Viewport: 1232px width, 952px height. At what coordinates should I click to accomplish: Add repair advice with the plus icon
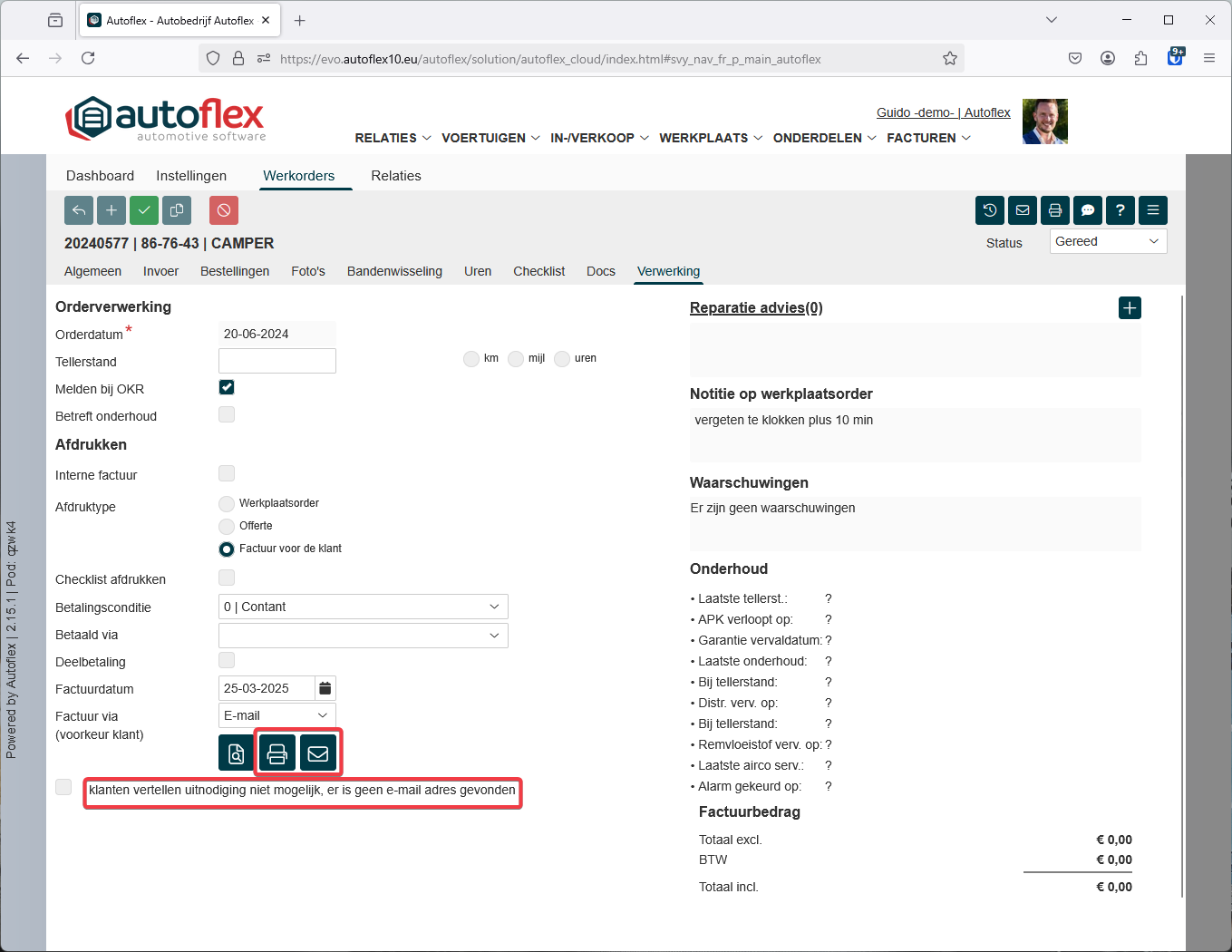pos(1130,308)
